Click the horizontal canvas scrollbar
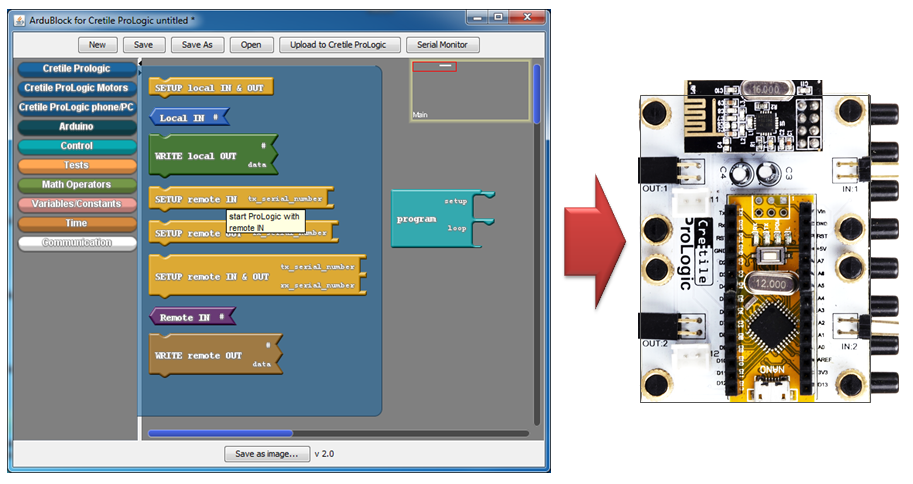The width and height of the screenshot is (913, 484). pyautogui.click(x=220, y=433)
